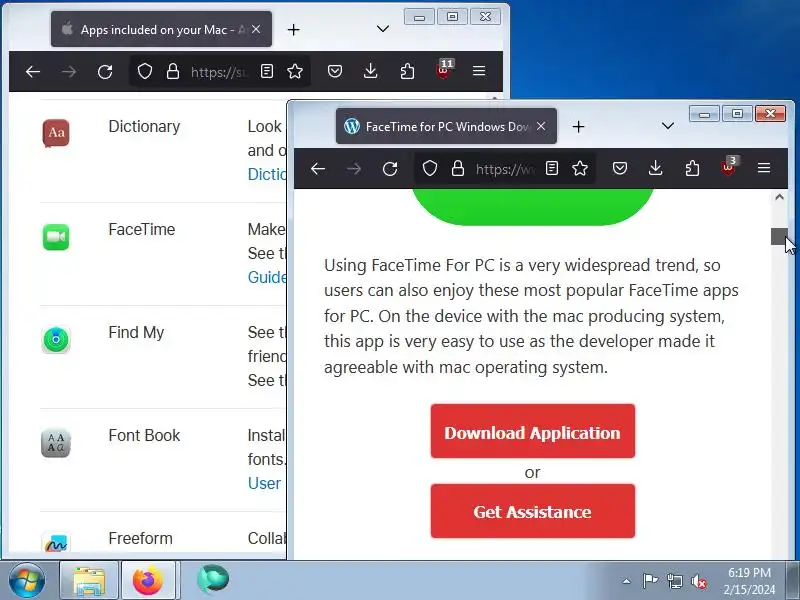Add new tab in FaceTime for PC window
This screenshot has height=600, width=800.
[578, 127]
